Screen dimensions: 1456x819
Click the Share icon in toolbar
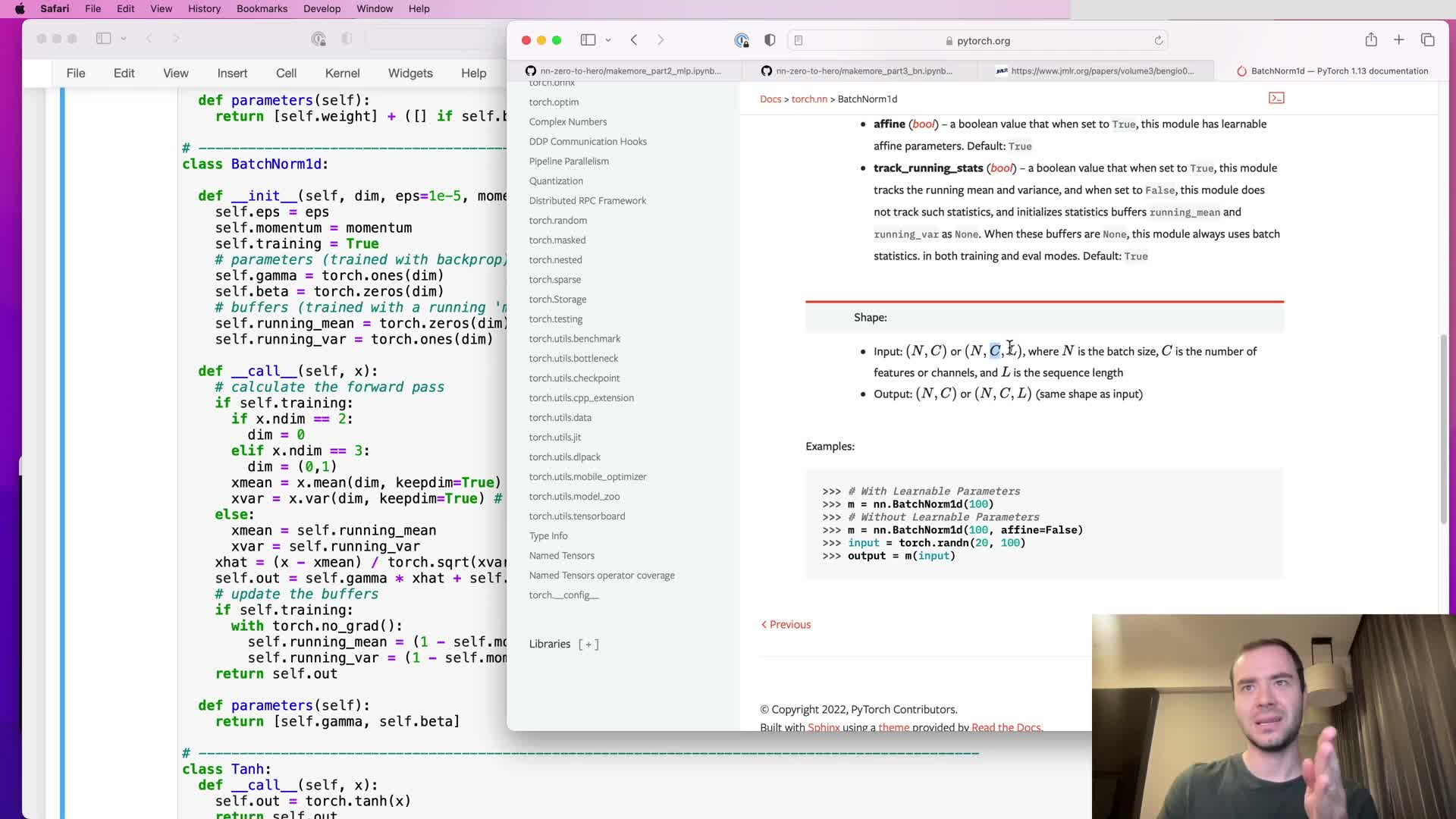(1371, 40)
